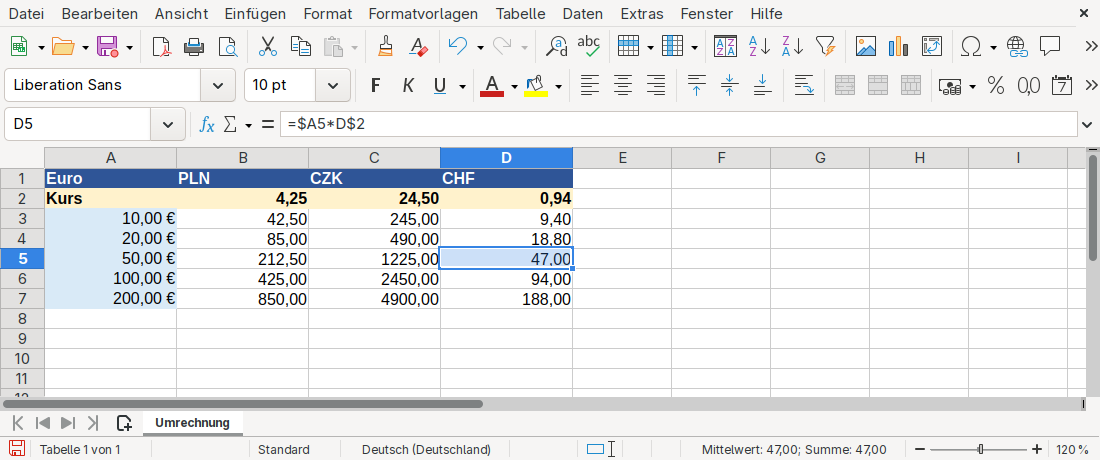Insert pivot table icon
1100x460 pixels.
[x=932, y=47]
